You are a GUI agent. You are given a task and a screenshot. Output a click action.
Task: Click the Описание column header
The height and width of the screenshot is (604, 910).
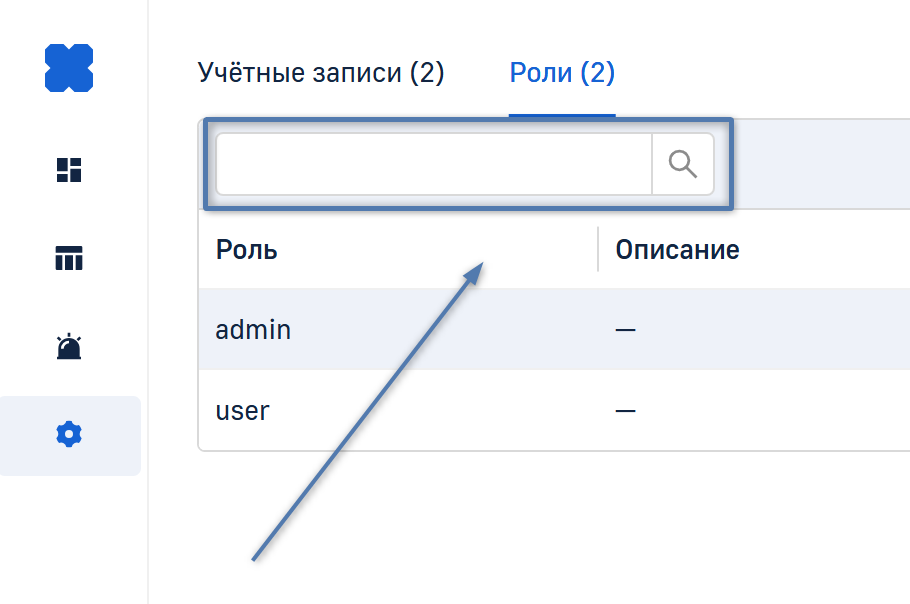[677, 249]
